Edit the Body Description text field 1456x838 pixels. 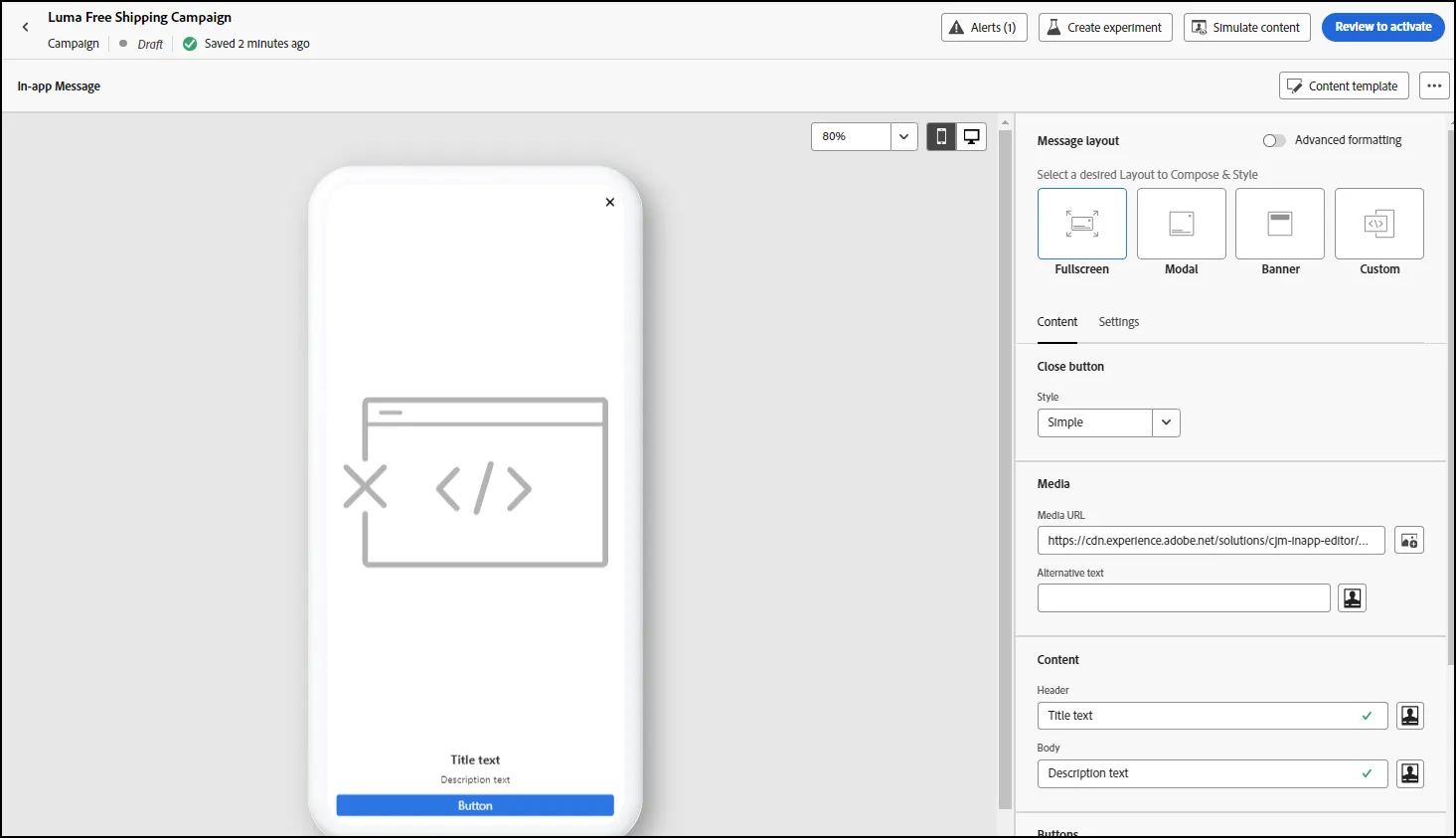(1213, 773)
